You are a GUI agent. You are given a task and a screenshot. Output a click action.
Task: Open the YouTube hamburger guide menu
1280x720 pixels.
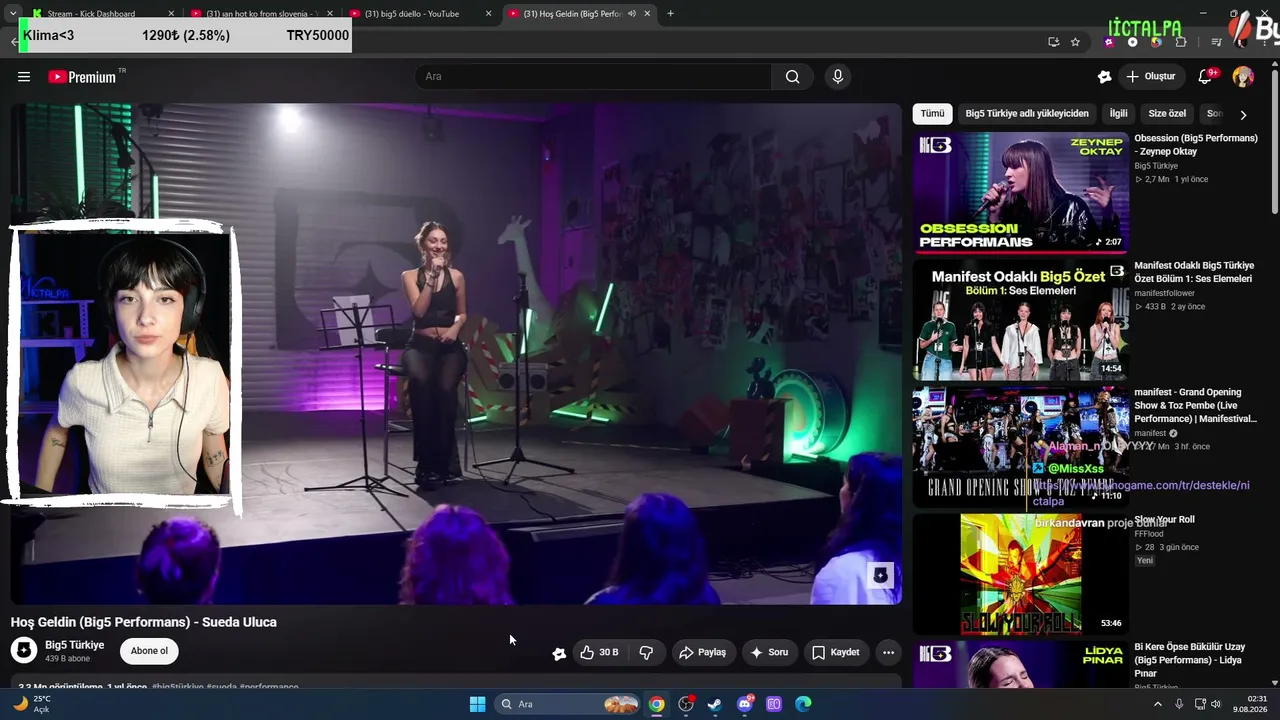click(x=24, y=77)
